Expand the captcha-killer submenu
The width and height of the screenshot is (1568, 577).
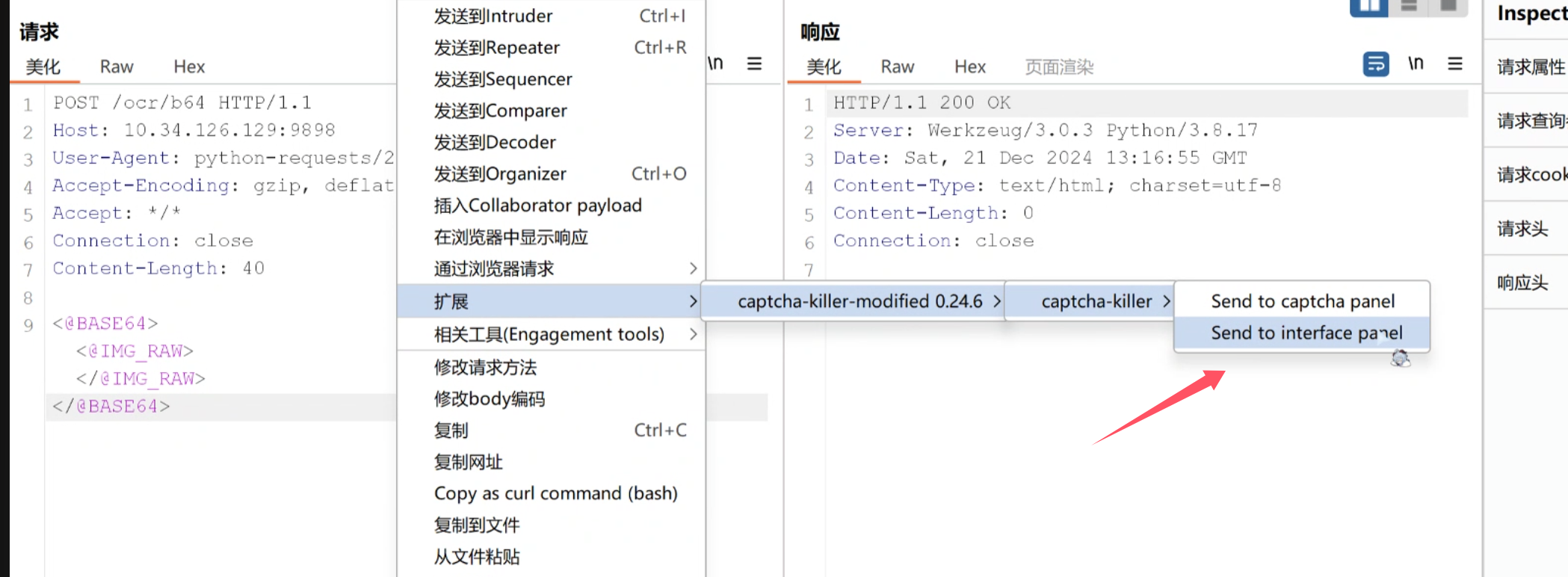(x=1090, y=301)
